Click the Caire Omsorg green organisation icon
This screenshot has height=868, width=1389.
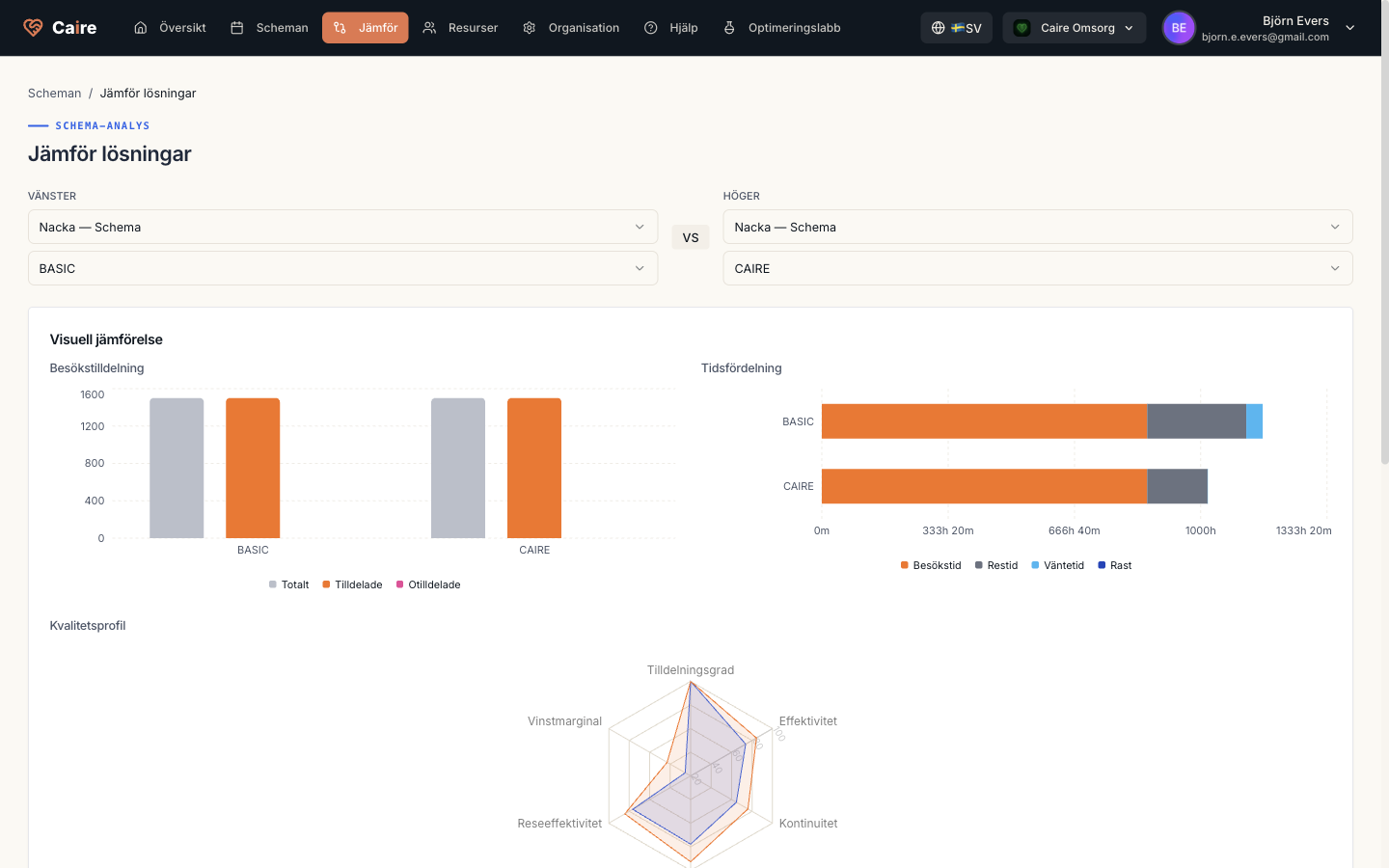(x=1022, y=28)
